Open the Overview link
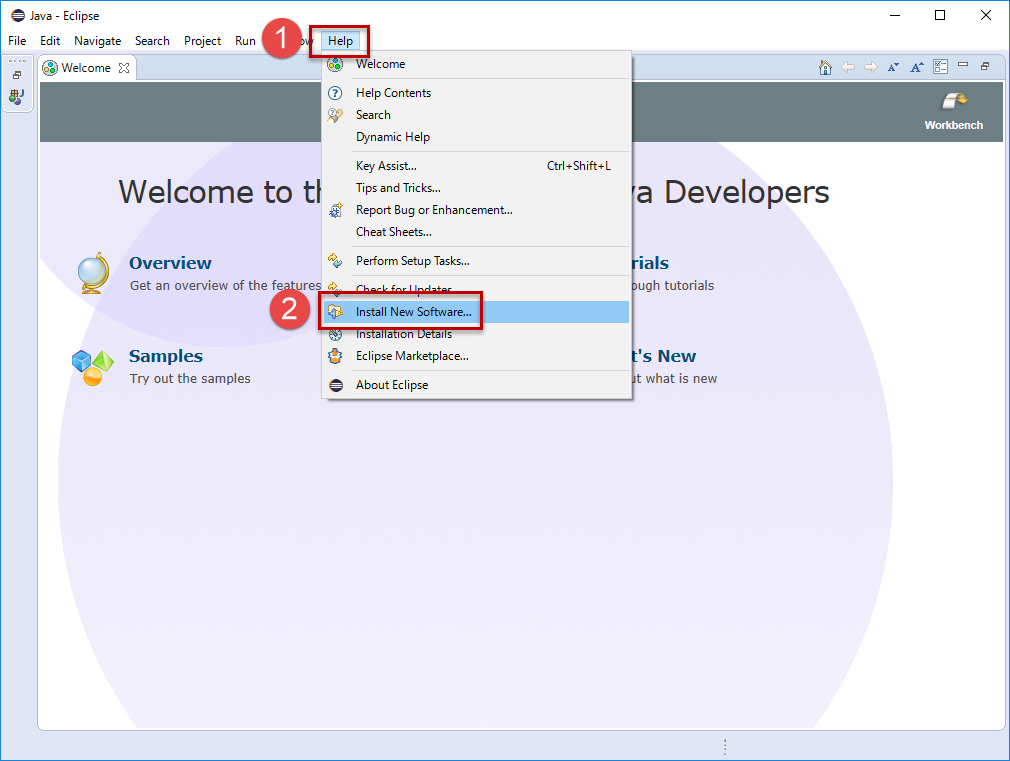The image size is (1010, 761). click(x=170, y=263)
